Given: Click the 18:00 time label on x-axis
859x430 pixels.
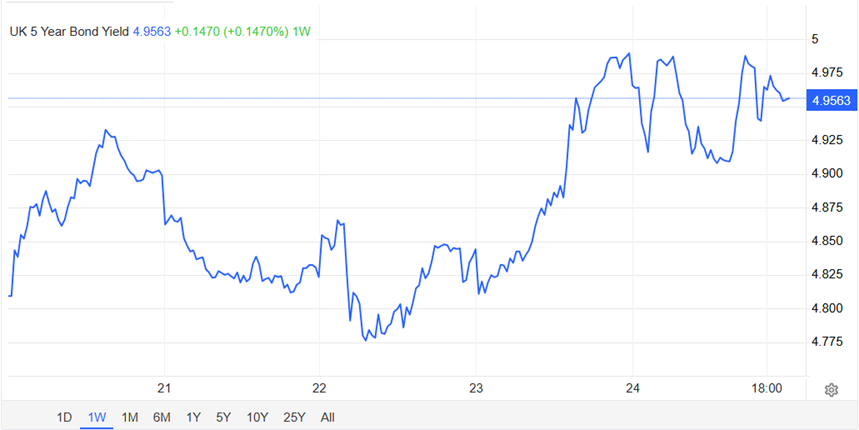Looking at the screenshot, I should click(766, 389).
